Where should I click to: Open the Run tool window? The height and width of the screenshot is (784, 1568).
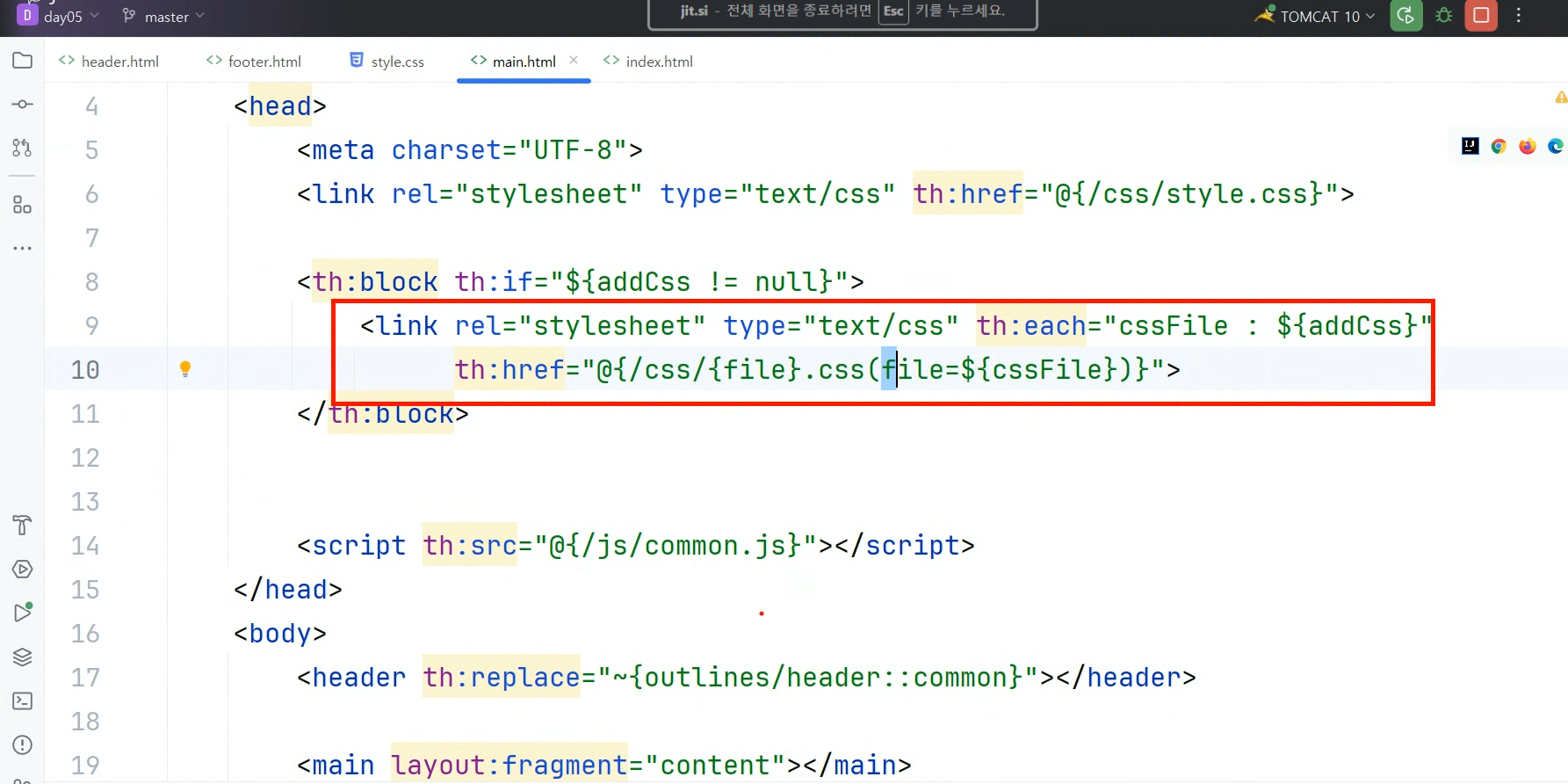(23, 613)
